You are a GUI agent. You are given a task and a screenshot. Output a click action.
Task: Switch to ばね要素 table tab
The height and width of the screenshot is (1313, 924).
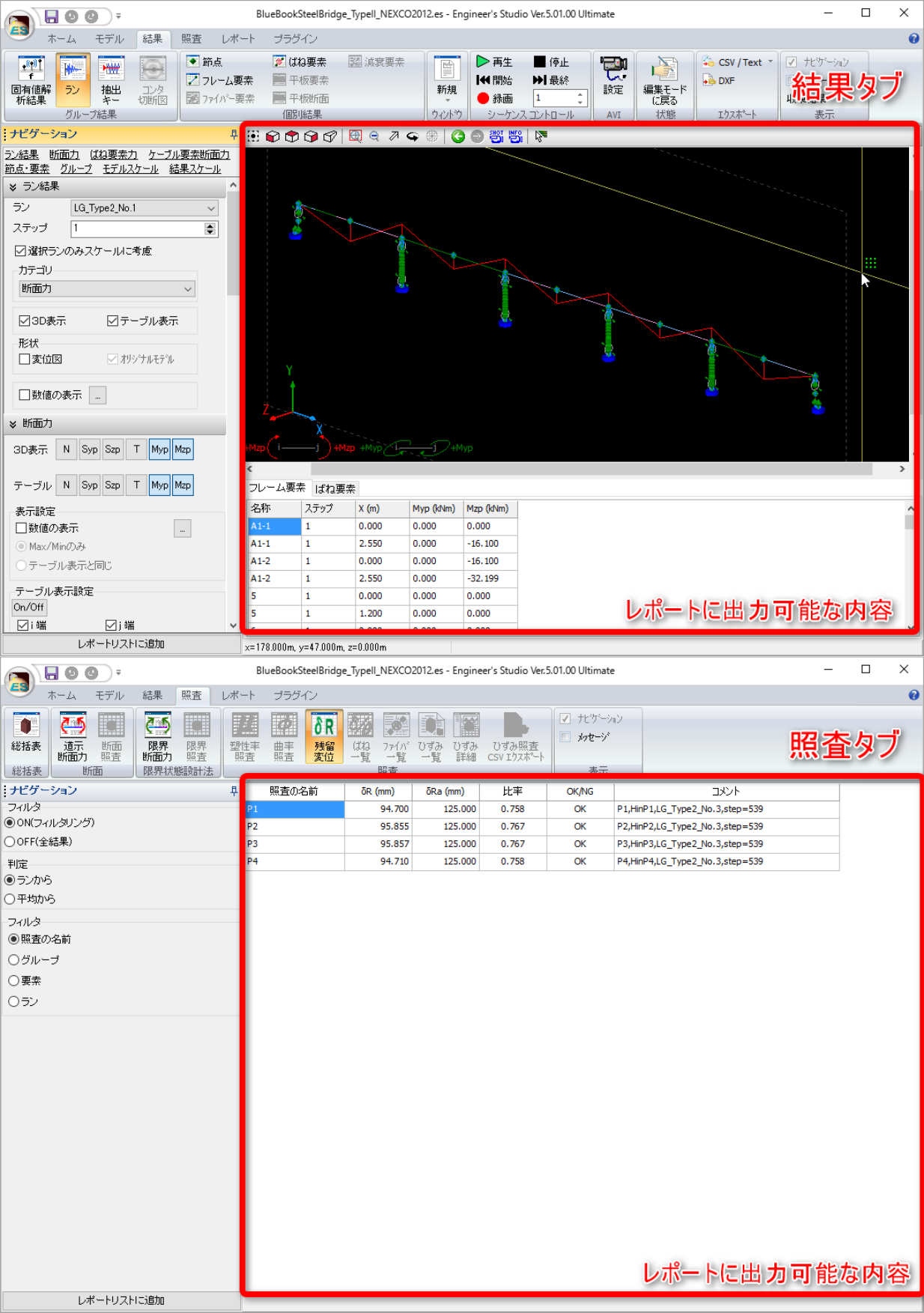[335, 488]
